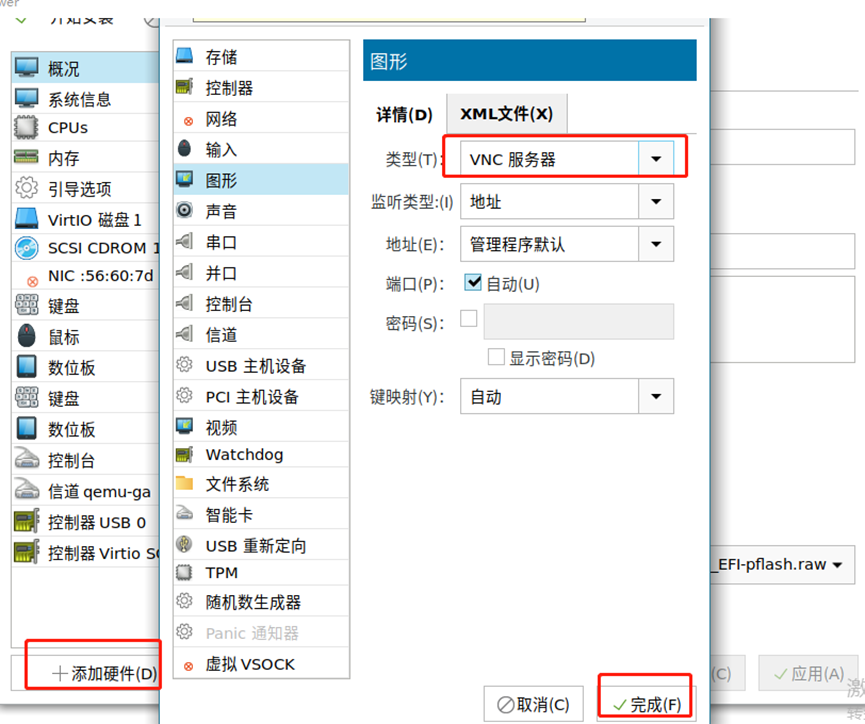Select NIC :56:60:7d entry
Viewport: 865px width, 724px height.
click(x=86, y=275)
